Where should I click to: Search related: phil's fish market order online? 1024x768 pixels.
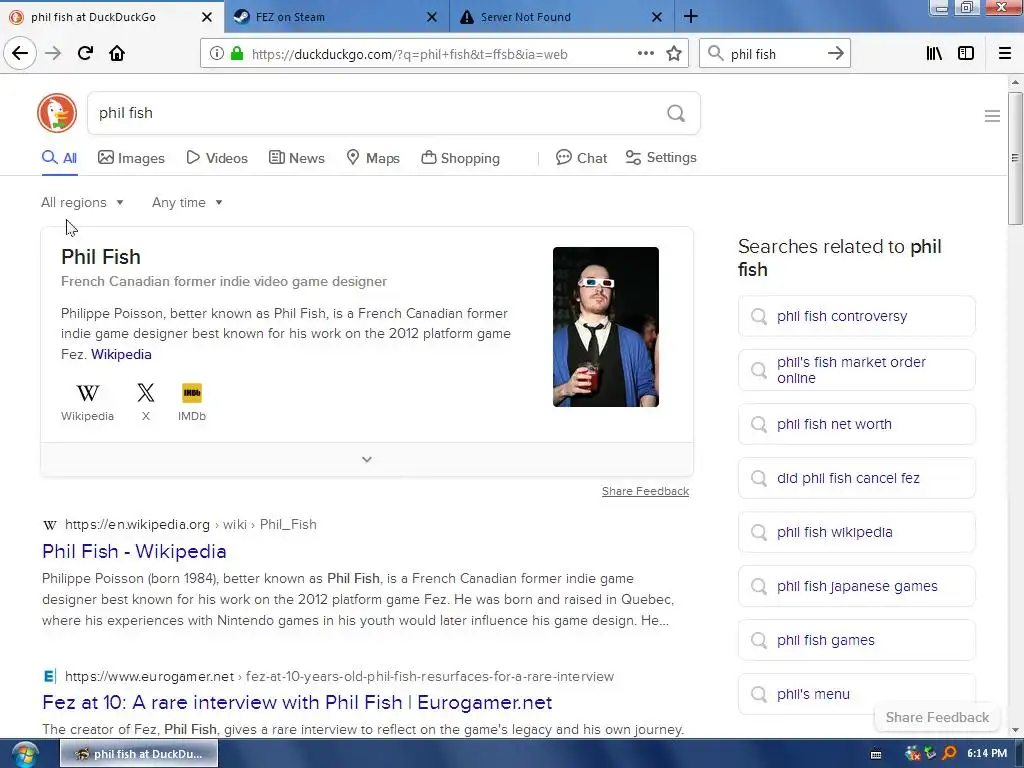pyautogui.click(x=857, y=370)
